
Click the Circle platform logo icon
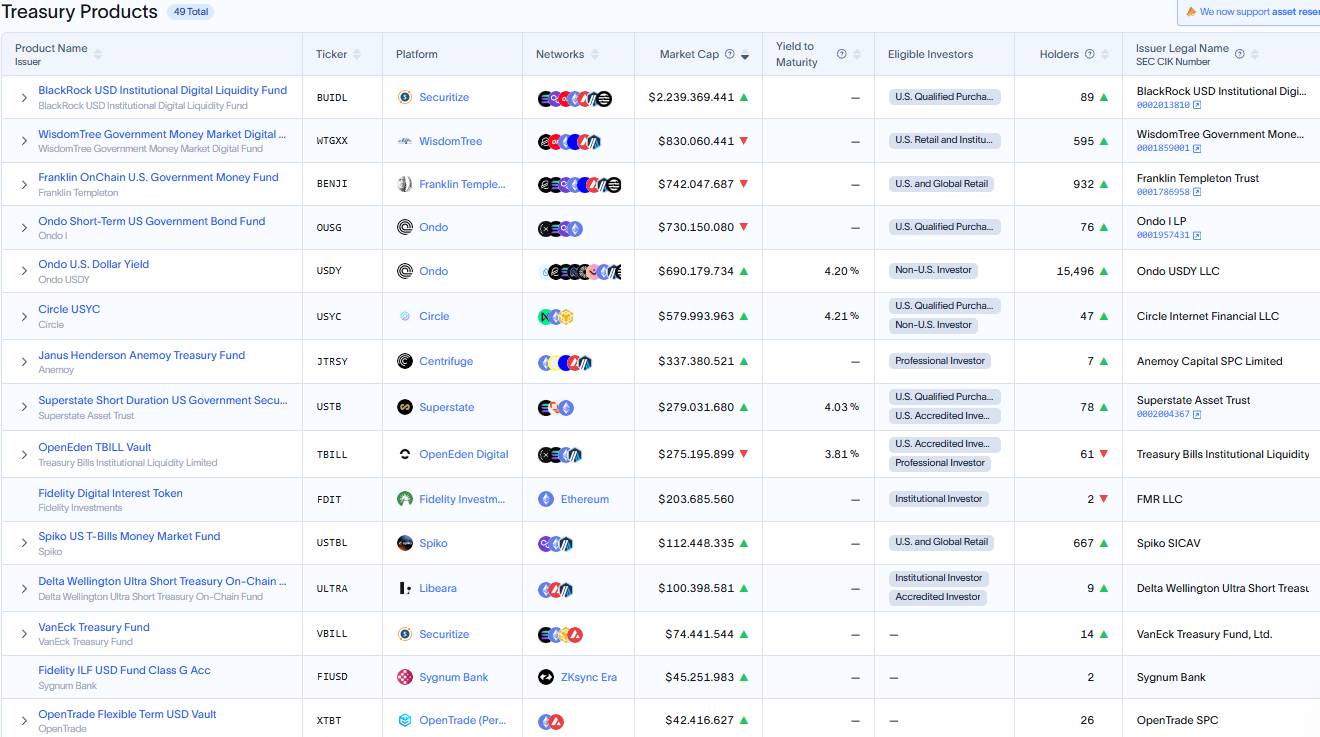click(x=405, y=316)
